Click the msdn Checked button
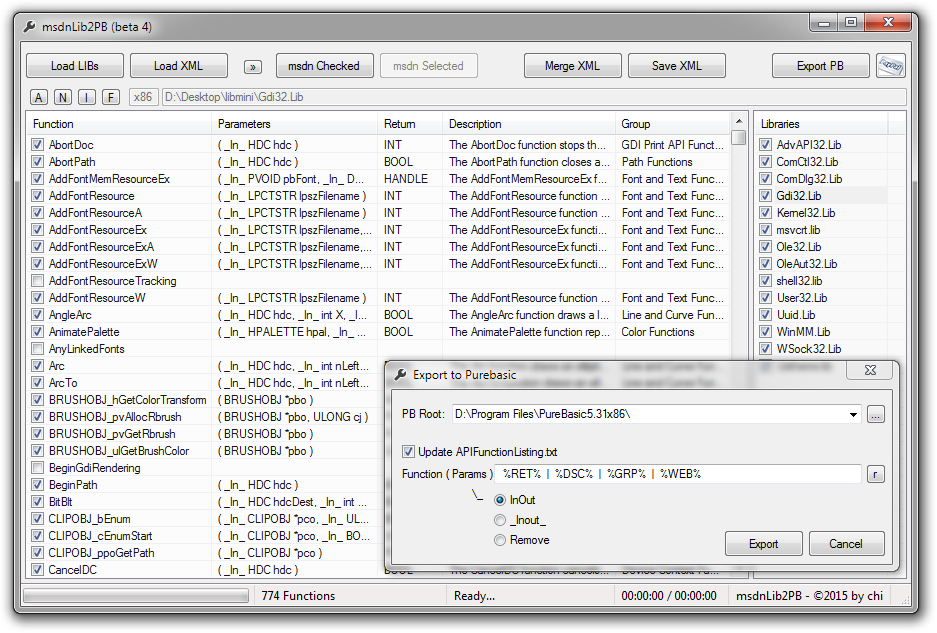Image resolution: width=937 pixels, height=633 pixels. [324, 66]
